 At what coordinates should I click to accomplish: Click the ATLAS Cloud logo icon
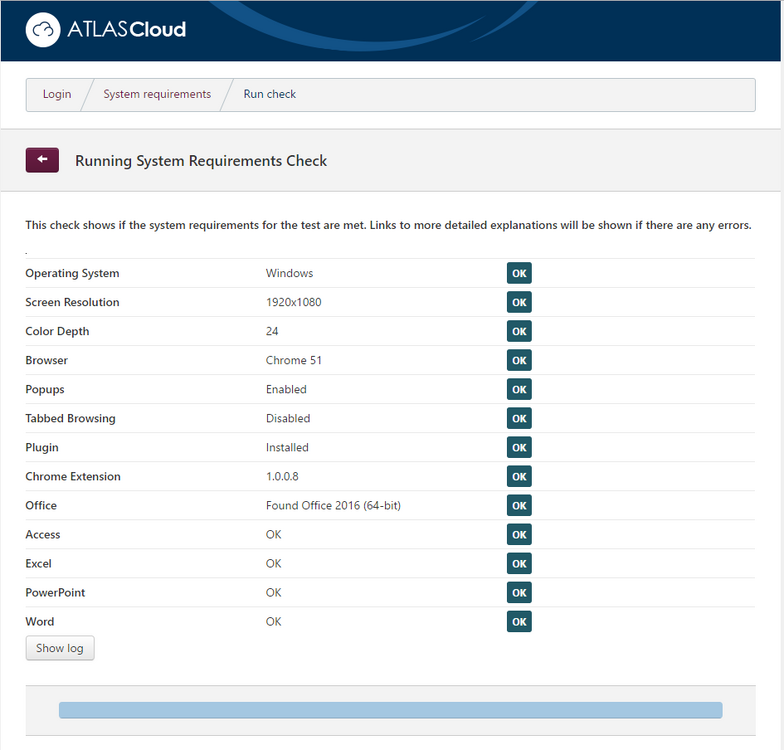43,30
